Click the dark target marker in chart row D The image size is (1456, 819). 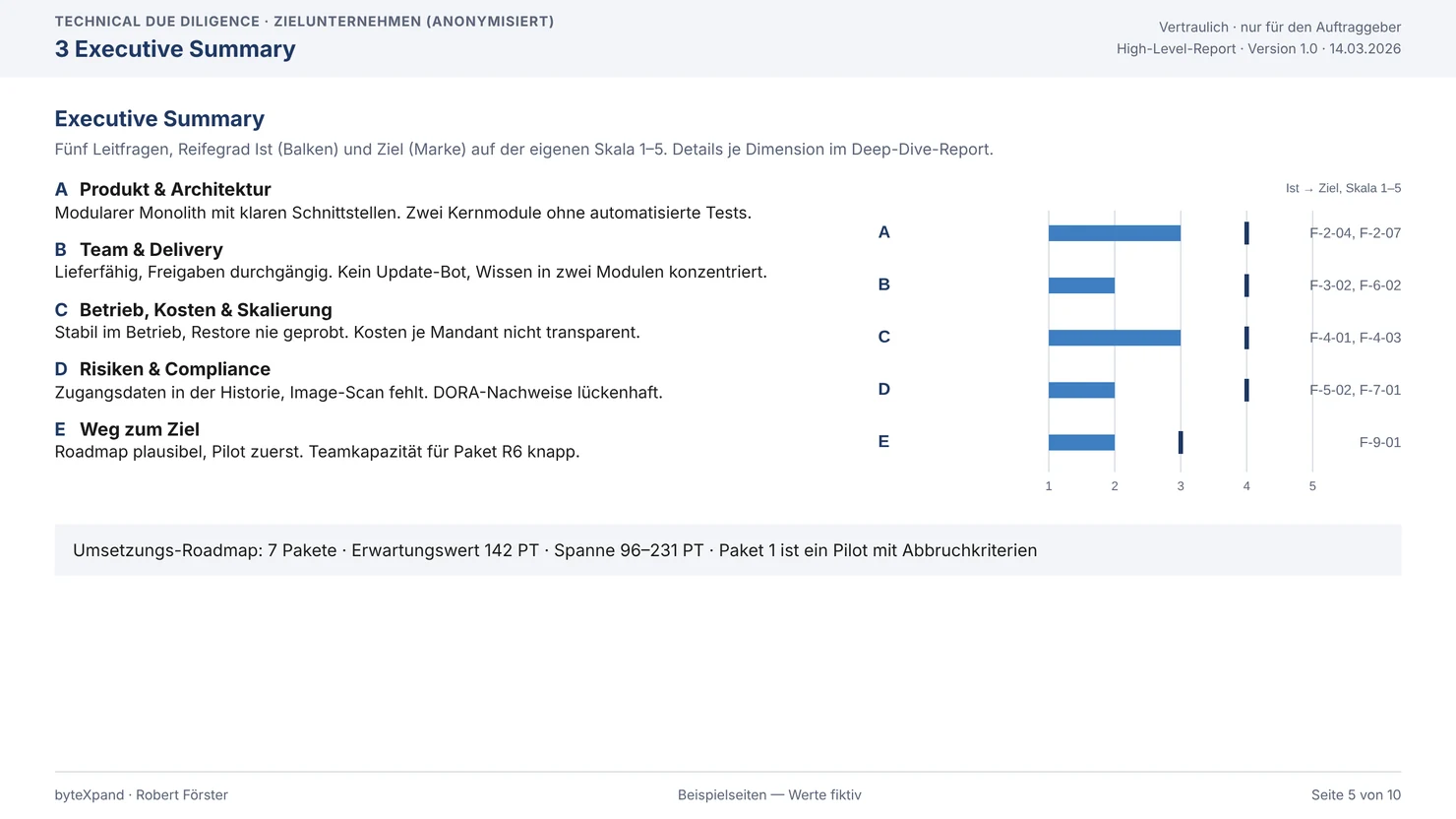click(1246, 390)
